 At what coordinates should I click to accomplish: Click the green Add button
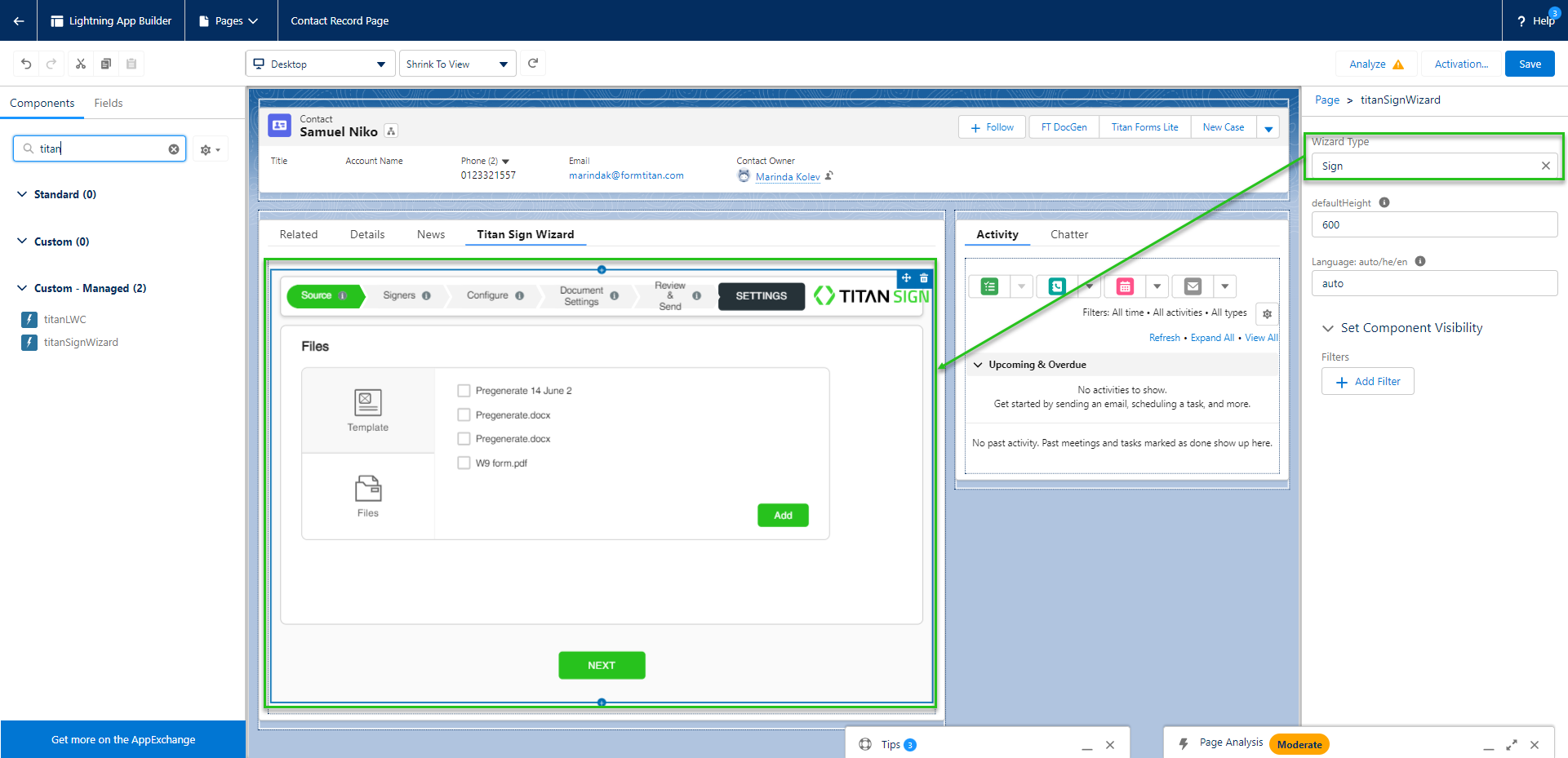click(783, 515)
